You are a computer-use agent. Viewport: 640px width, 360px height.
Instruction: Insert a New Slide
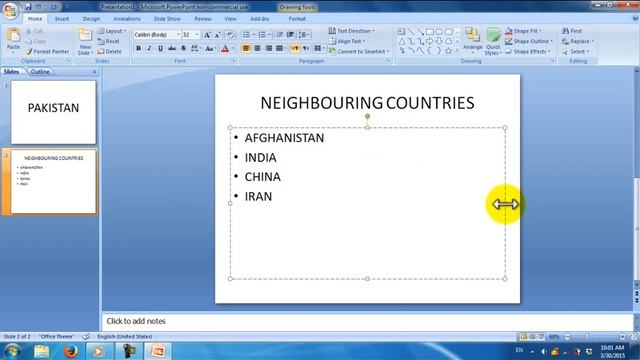85,42
